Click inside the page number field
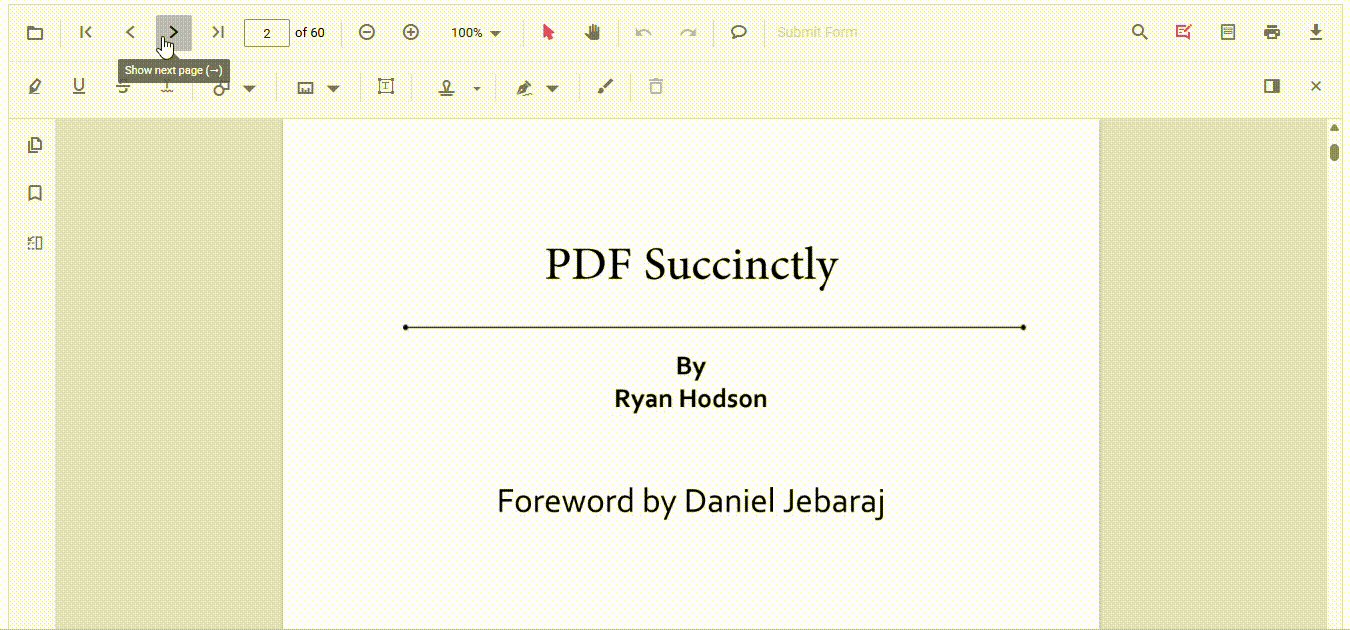The width and height of the screenshot is (1350, 630). (x=267, y=32)
